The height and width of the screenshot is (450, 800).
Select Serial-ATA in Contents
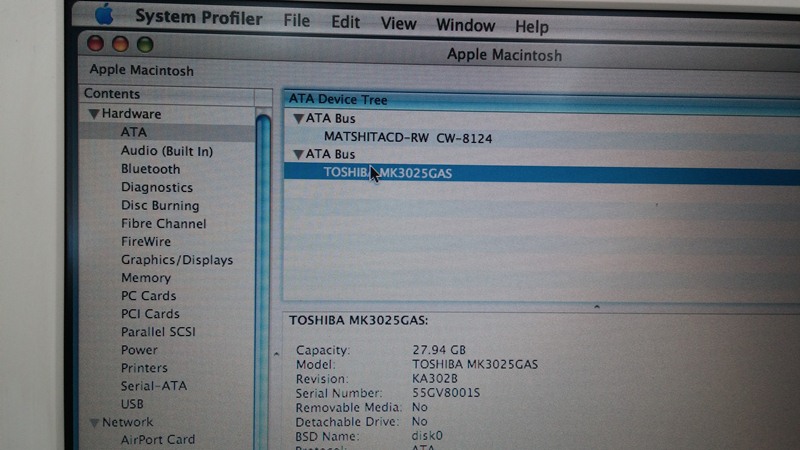(154, 386)
